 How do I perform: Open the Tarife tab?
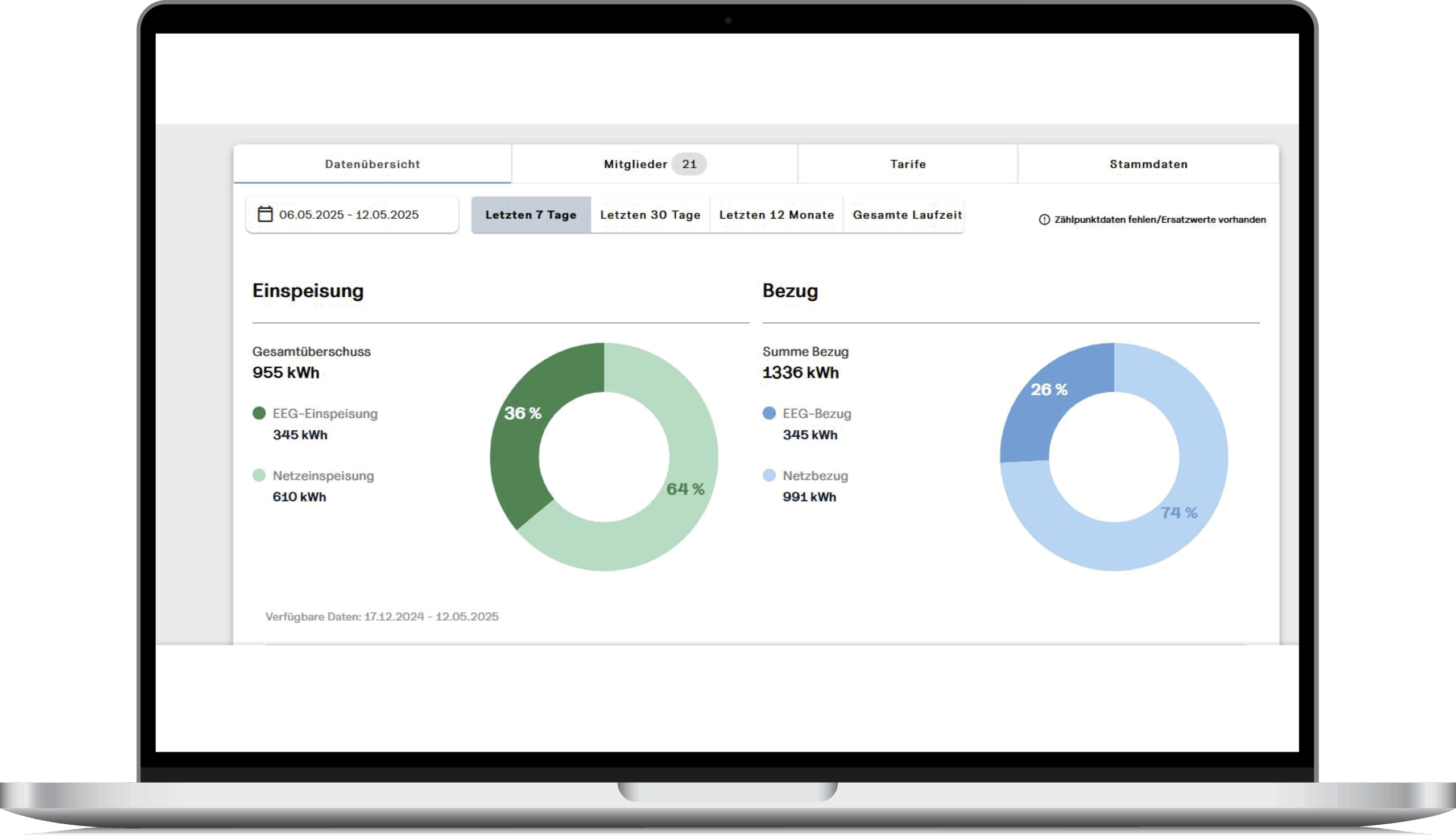click(908, 164)
